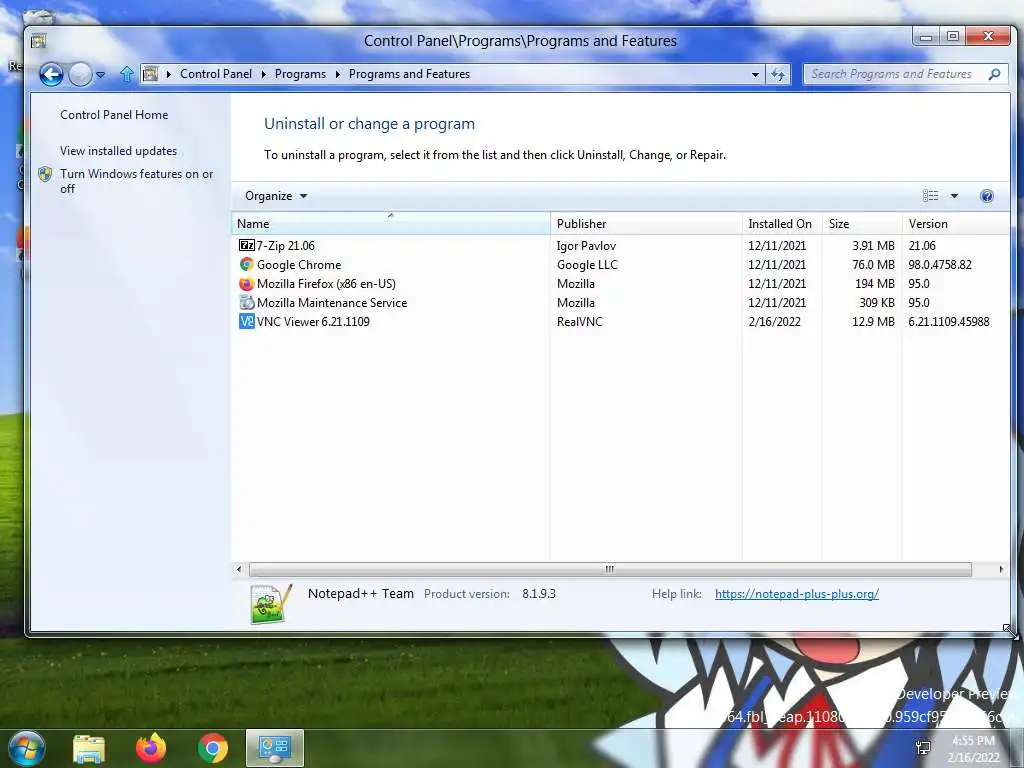Select Google Chrome entry name
The width and height of the screenshot is (1024, 768).
[299, 264]
